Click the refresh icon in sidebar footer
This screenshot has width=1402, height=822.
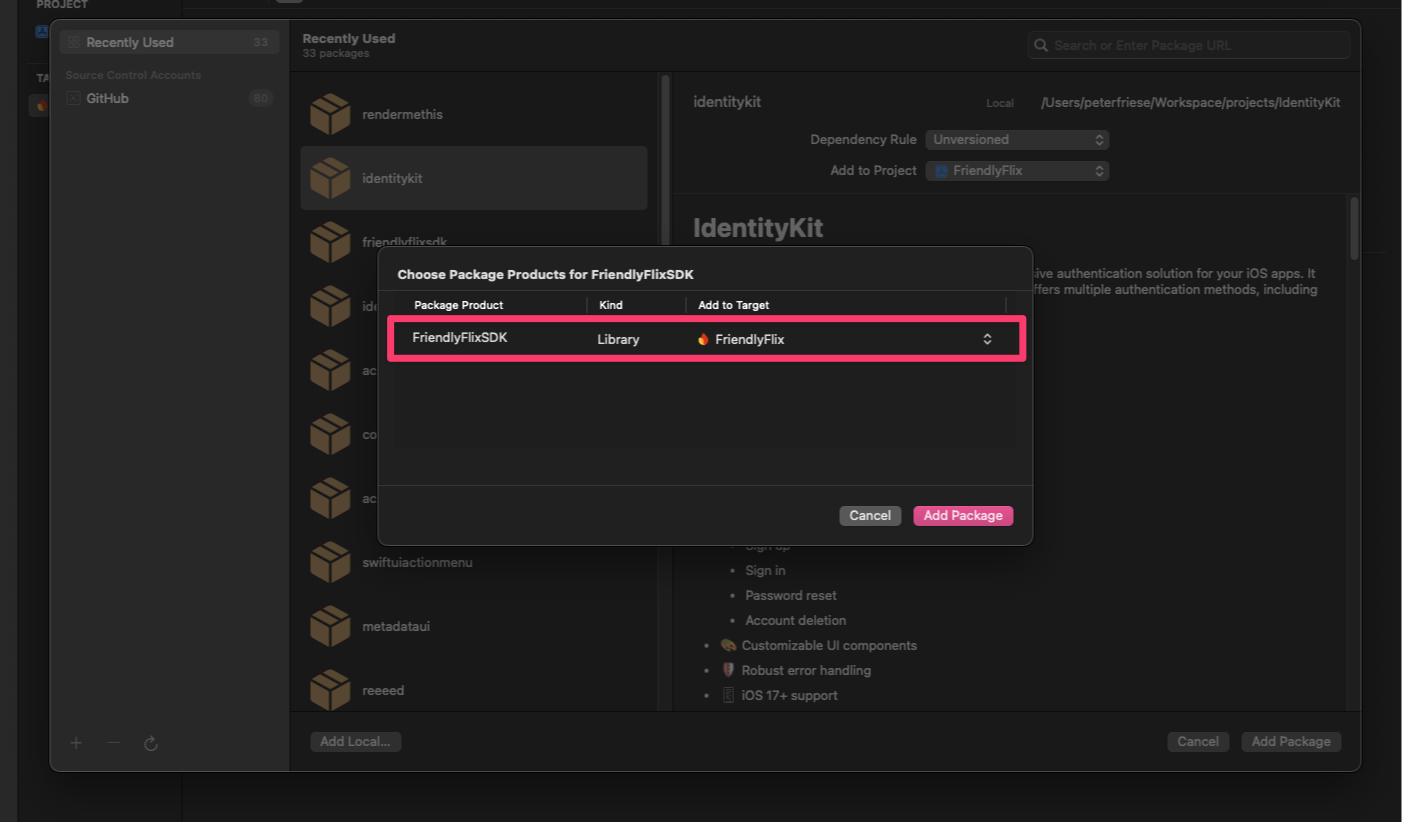click(151, 743)
